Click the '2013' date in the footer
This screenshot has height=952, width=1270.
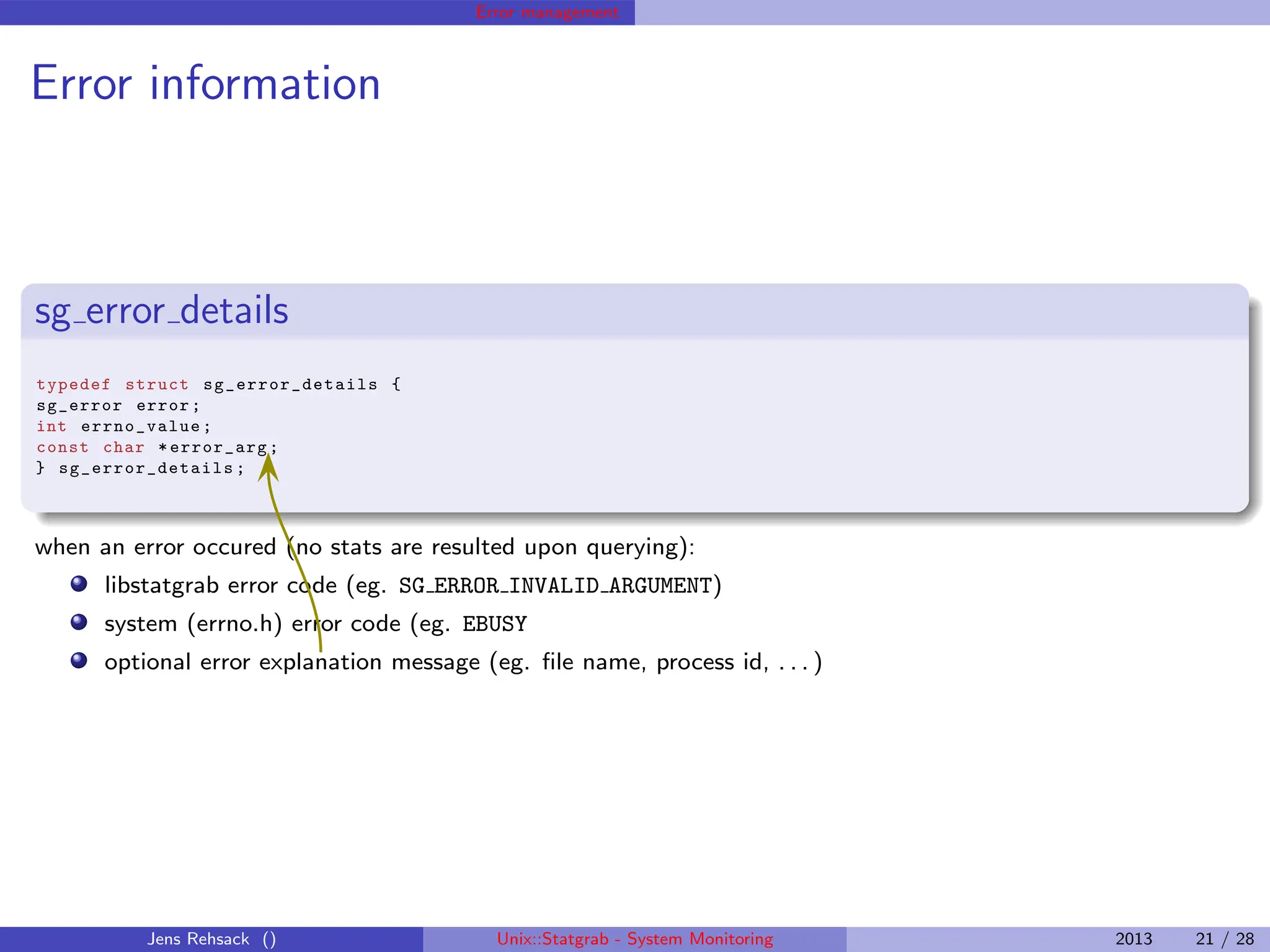tap(1134, 939)
